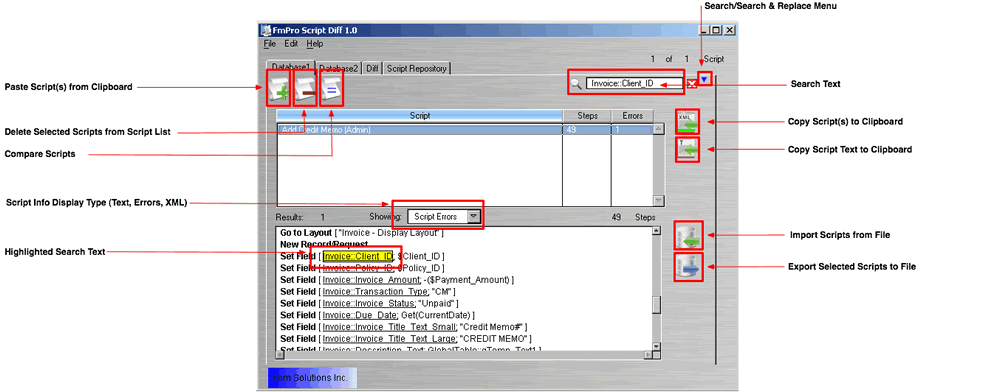Click script text vertical scrollbar thumb
This screenshot has height=392, width=1000.
pos(656,305)
